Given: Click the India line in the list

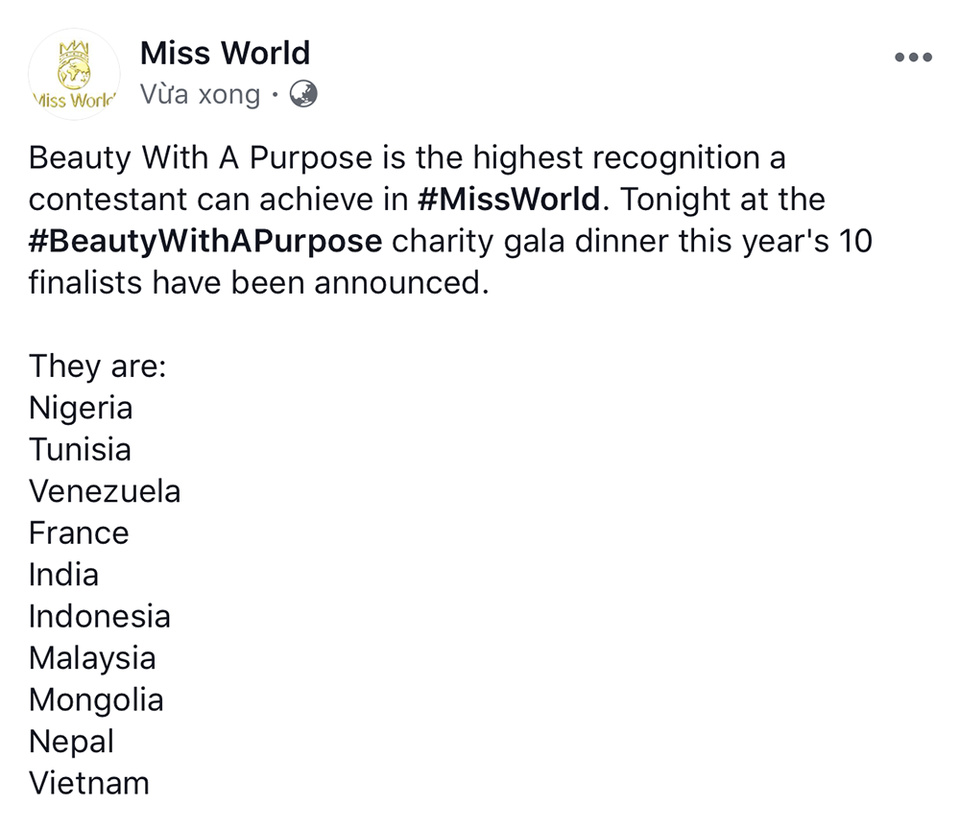Looking at the screenshot, I should pyautogui.click(x=64, y=574).
